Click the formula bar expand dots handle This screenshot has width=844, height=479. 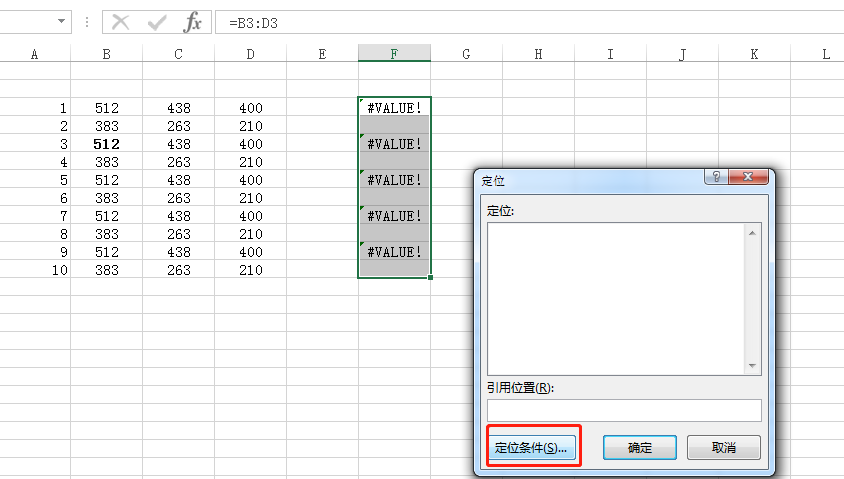tap(87, 22)
